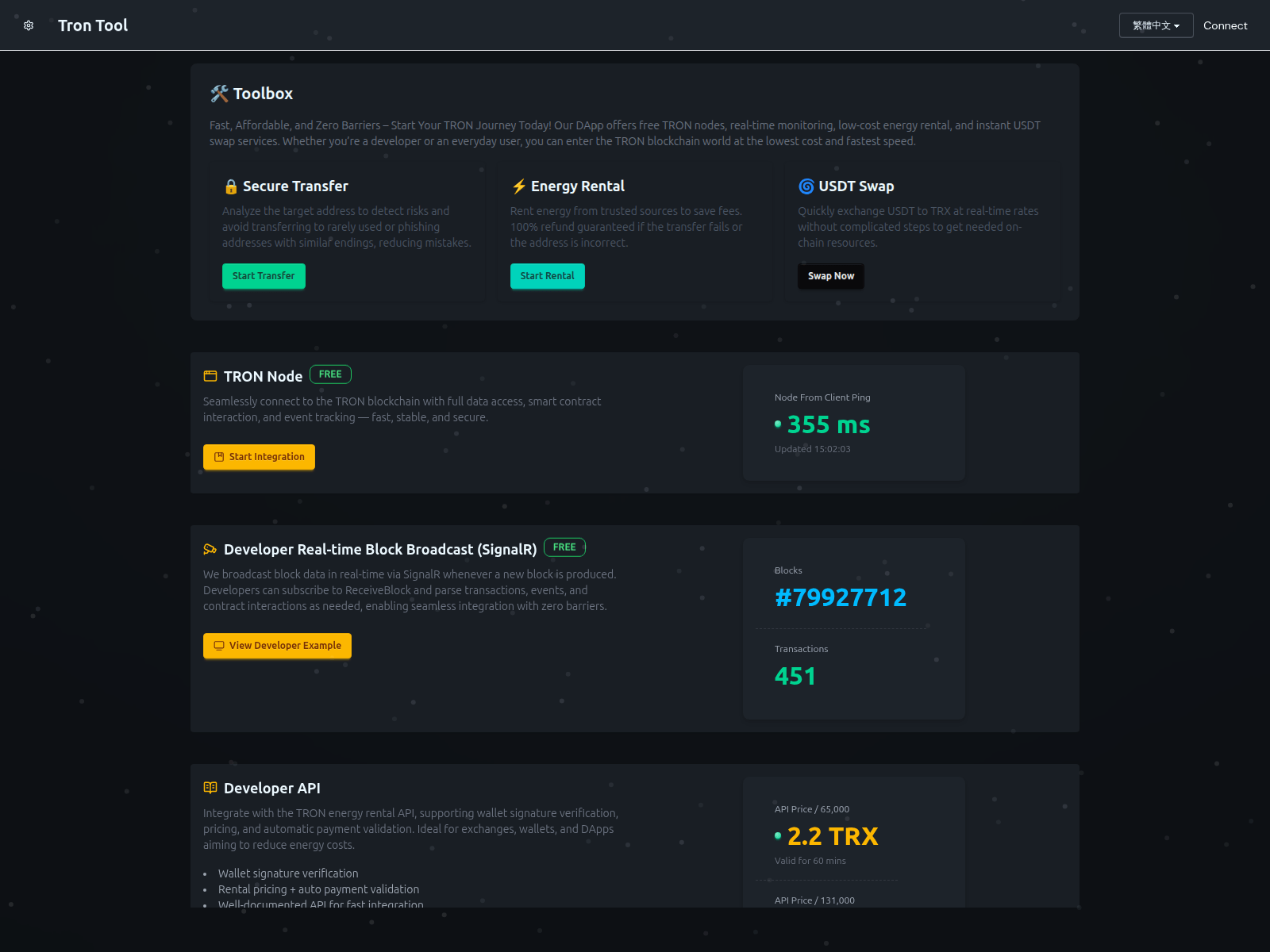This screenshot has height=952, width=1270.
Task: Click the block number #79927712
Action: click(x=841, y=597)
